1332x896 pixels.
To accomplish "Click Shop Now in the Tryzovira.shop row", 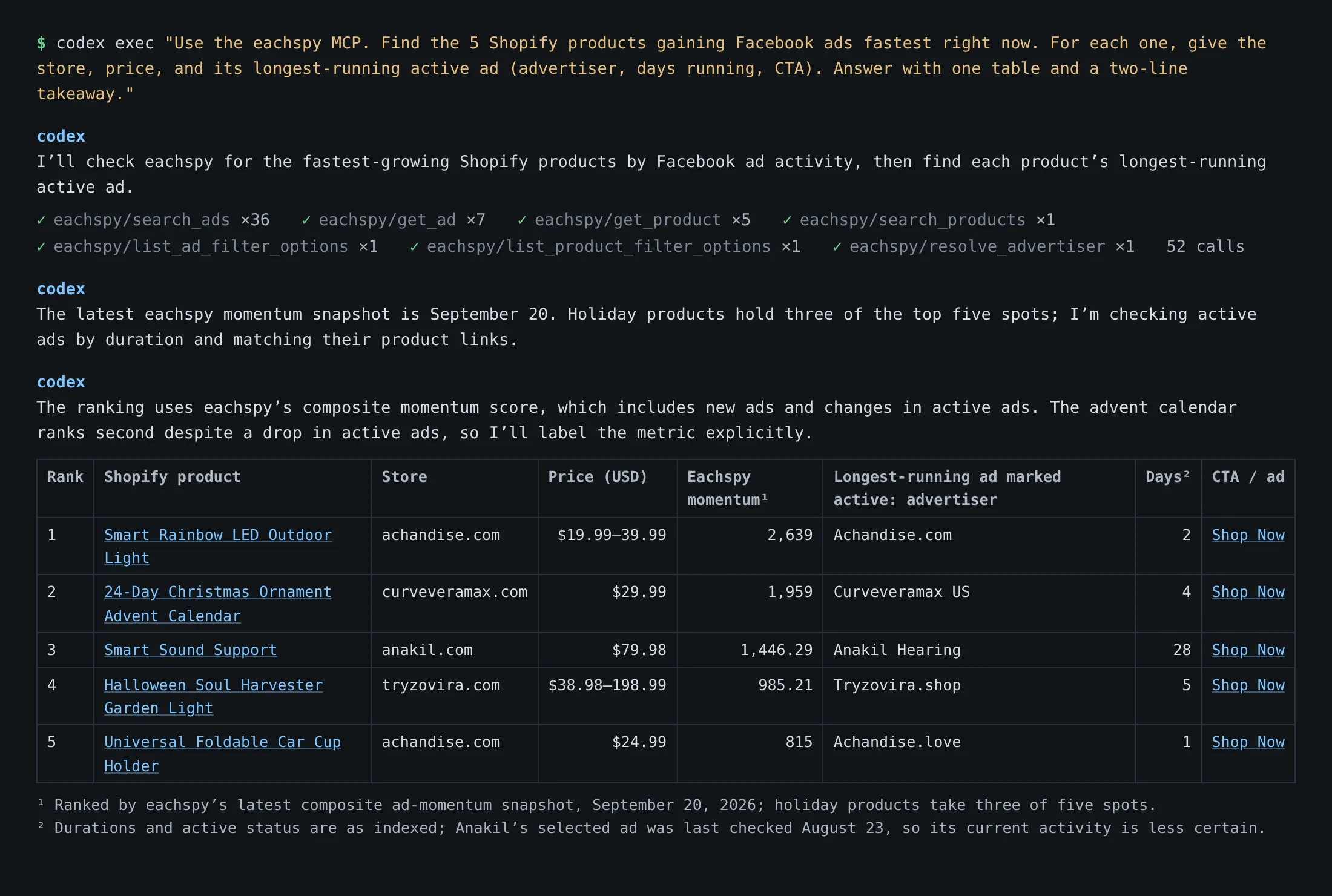I will coord(1248,685).
